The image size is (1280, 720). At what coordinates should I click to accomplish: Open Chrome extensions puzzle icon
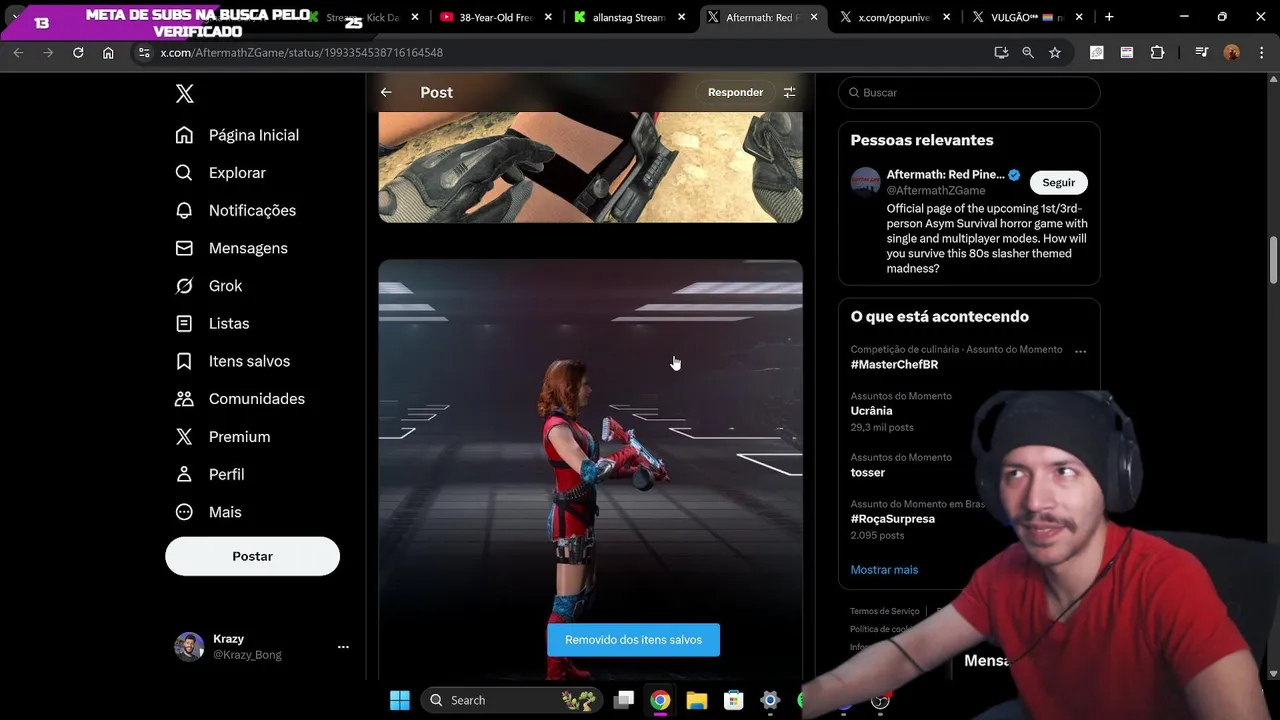coord(1157,52)
